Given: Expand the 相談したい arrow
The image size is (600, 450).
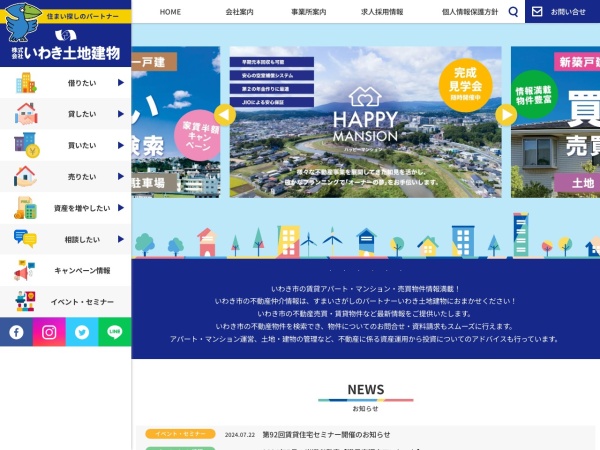Looking at the screenshot, I should point(121,239).
